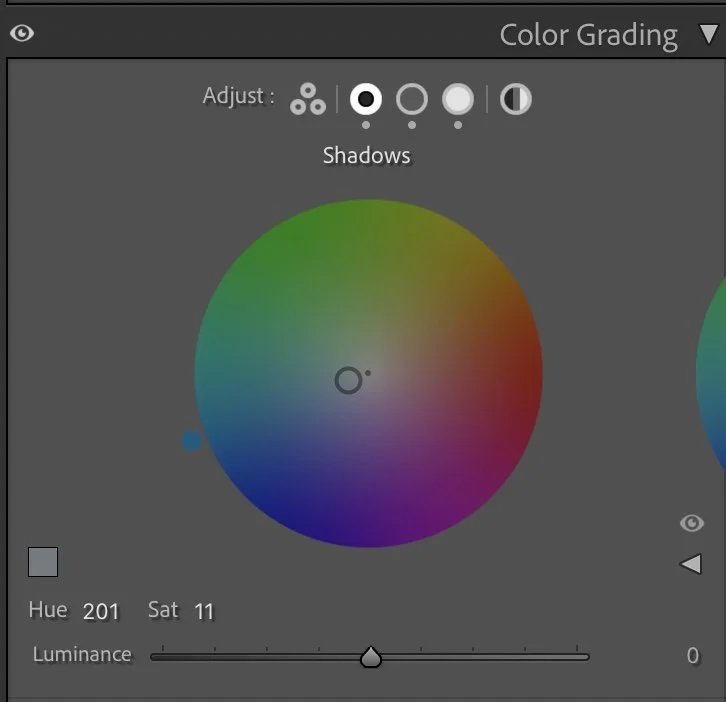The image size is (726, 702).
Task: Collapse the Color Grading panel triangle
Action: [709, 34]
